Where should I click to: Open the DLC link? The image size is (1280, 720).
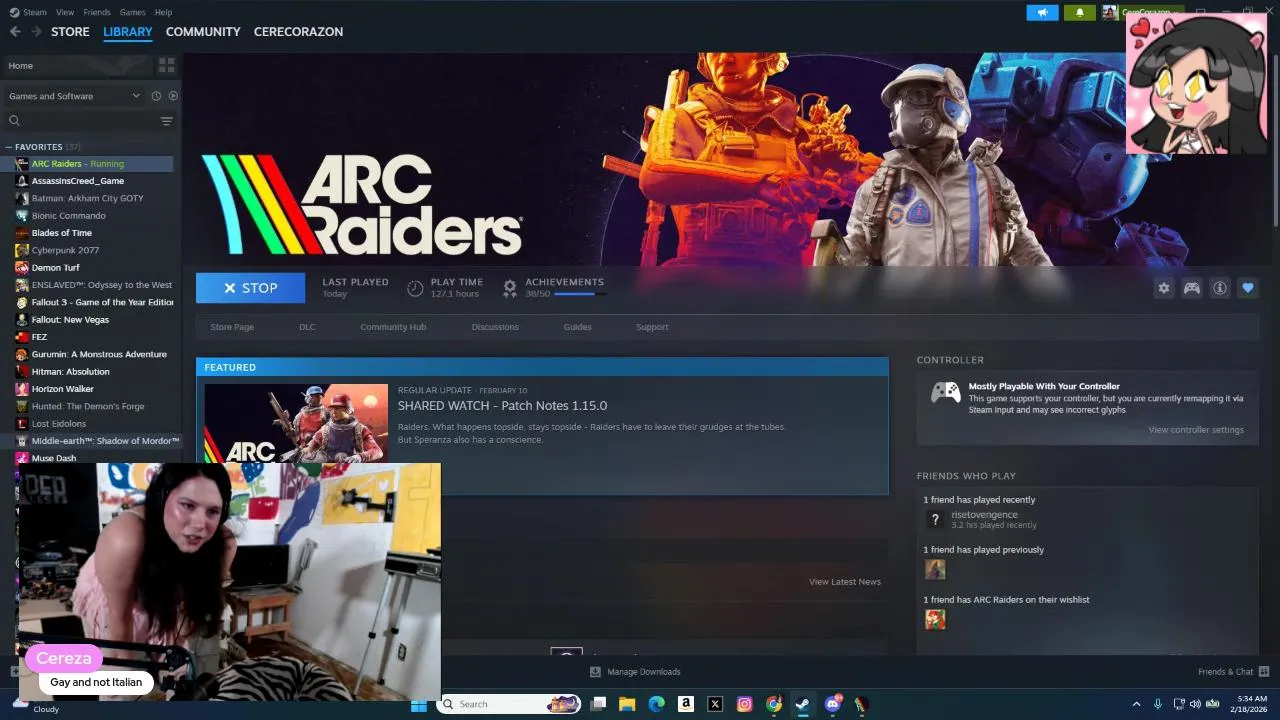[x=307, y=327]
